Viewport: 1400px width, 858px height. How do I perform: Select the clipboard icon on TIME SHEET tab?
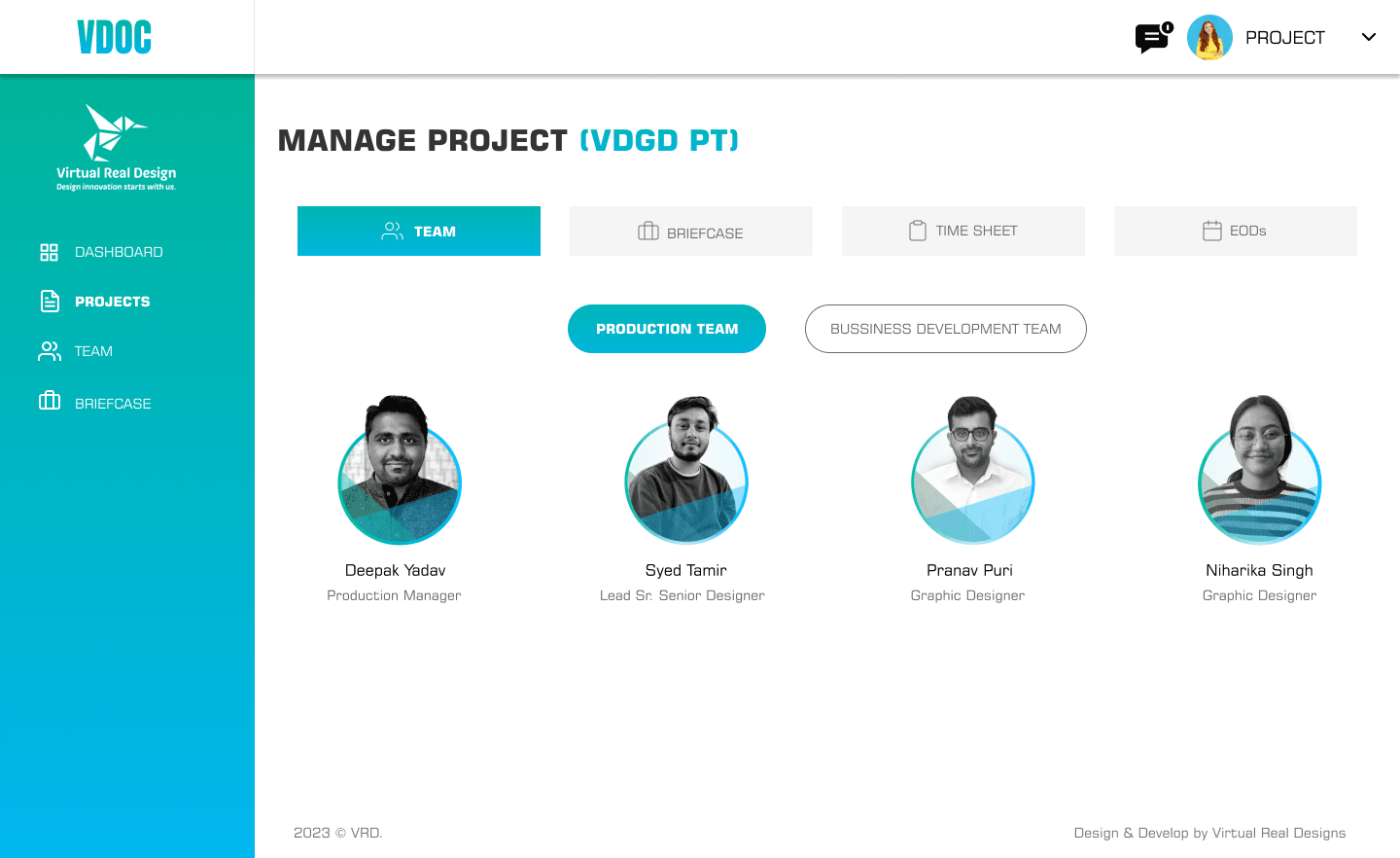click(917, 231)
